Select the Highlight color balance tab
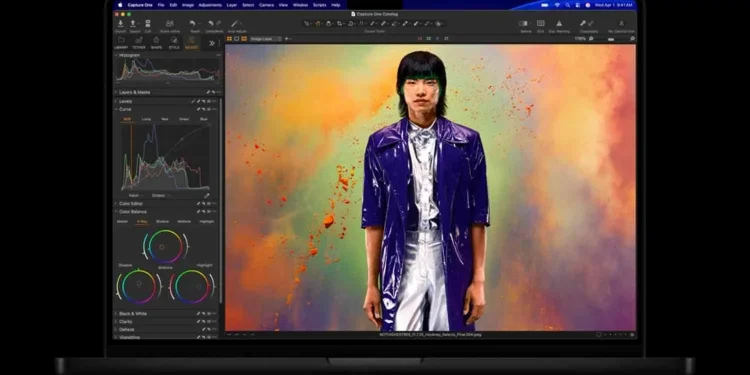Image resolution: width=750 pixels, height=375 pixels. point(207,221)
